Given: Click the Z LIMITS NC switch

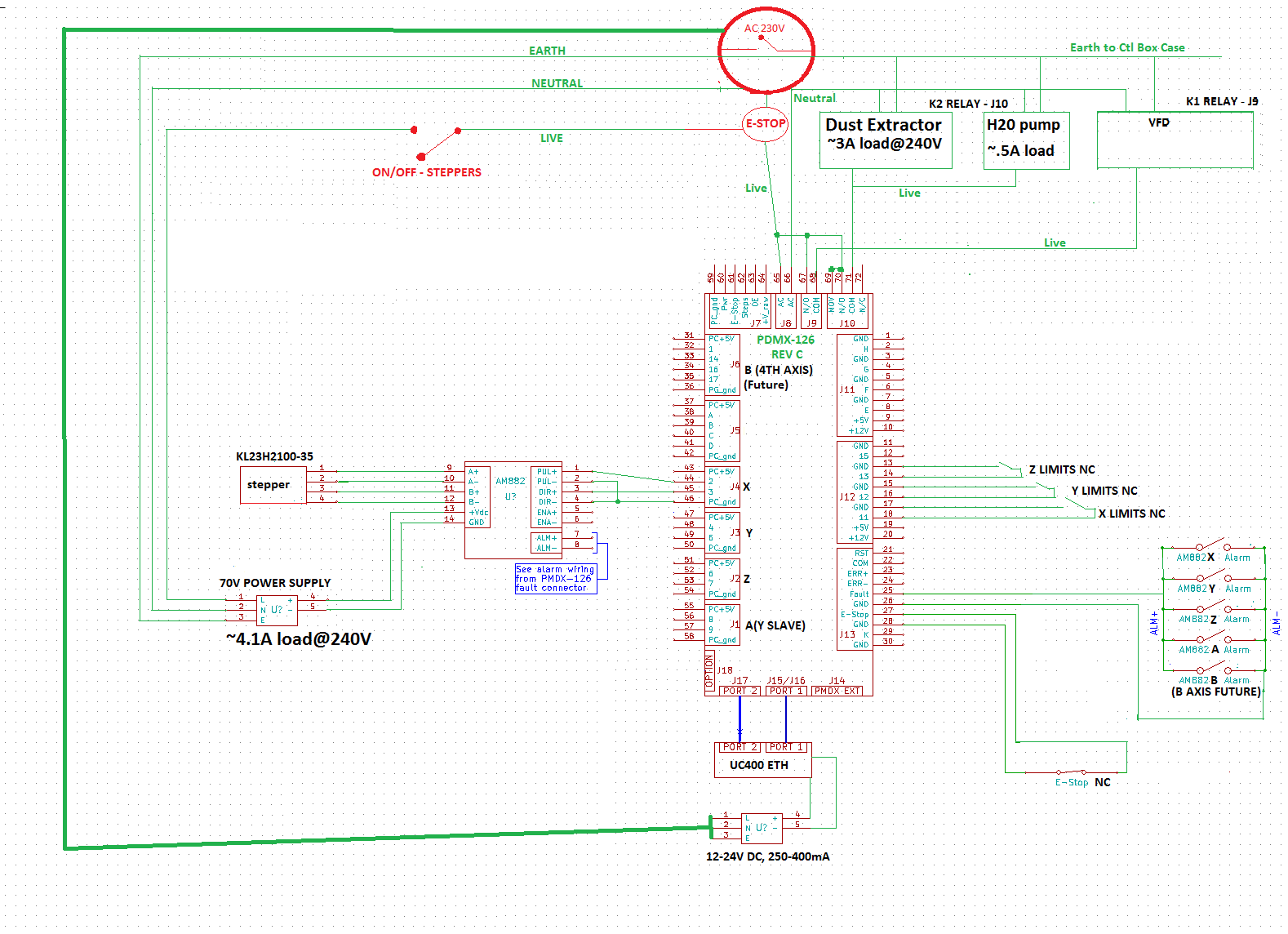Looking at the screenshot, I should (1010, 469).
